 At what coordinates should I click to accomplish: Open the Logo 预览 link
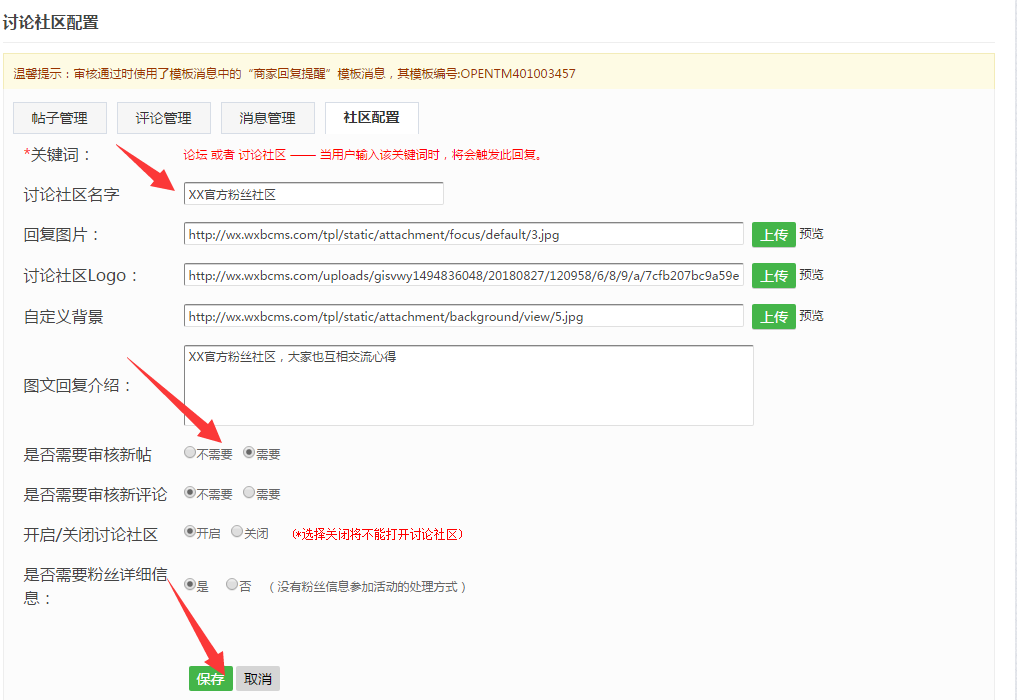pos(810,274)
